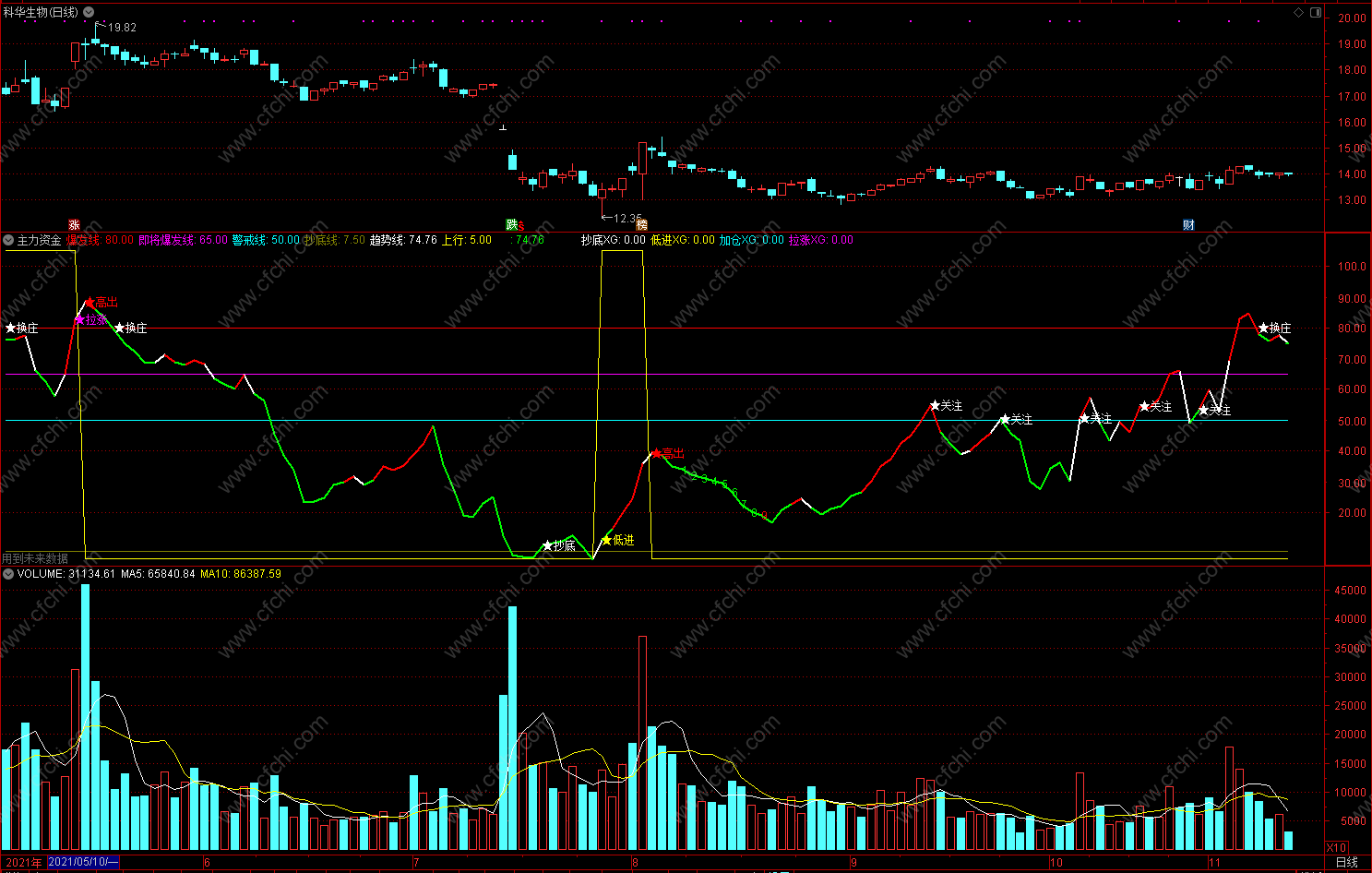The height and width of the screenshot is (873, 1372).
Task: Open dropdown next to 科华生物(日线) title
Action: 89,12
